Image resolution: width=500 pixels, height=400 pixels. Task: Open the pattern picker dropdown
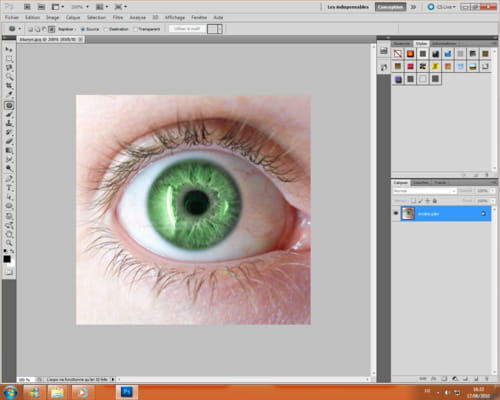pyautogui.click(x=220, y=29)
